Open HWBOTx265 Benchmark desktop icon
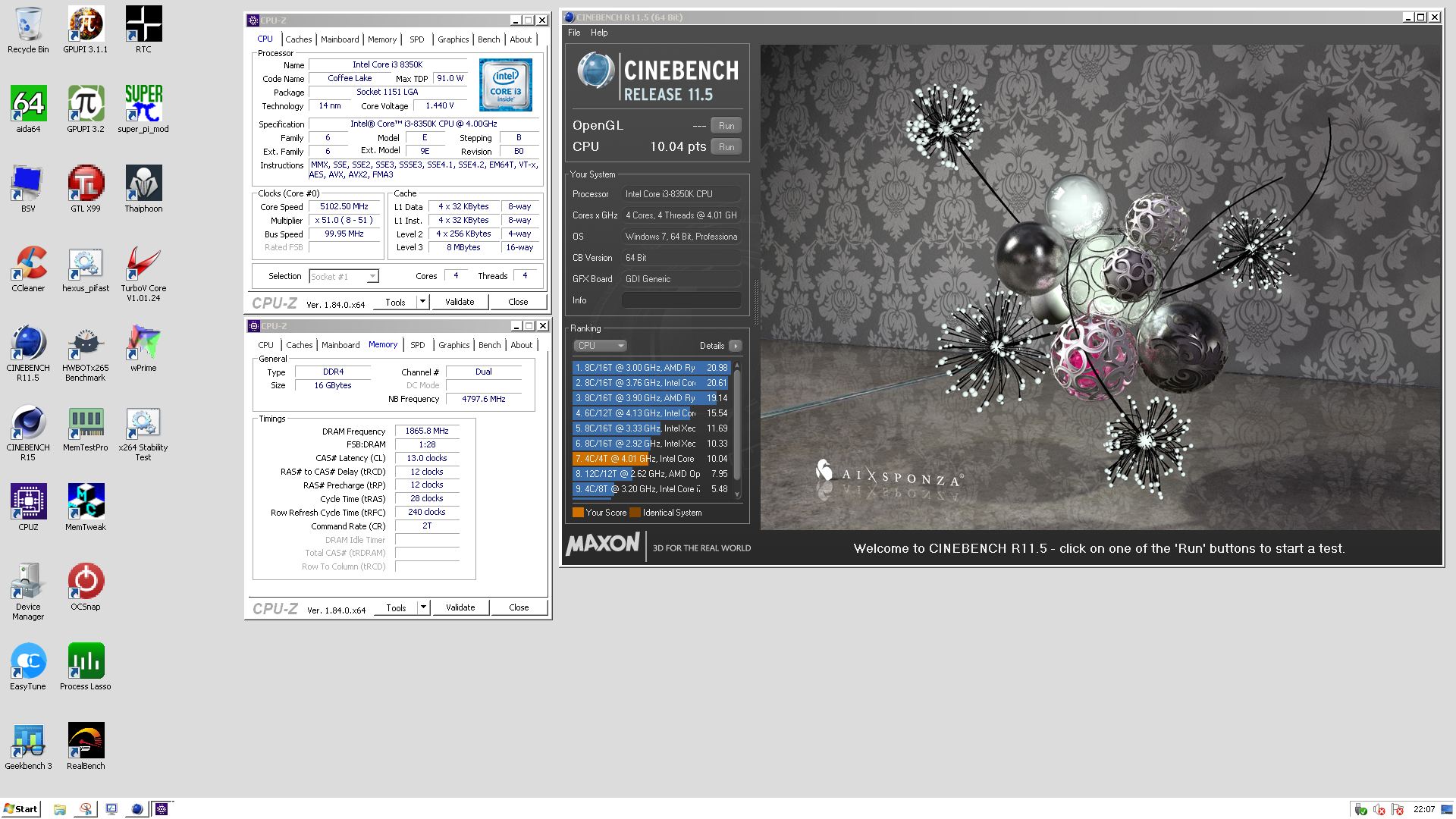 coord(86,353)
